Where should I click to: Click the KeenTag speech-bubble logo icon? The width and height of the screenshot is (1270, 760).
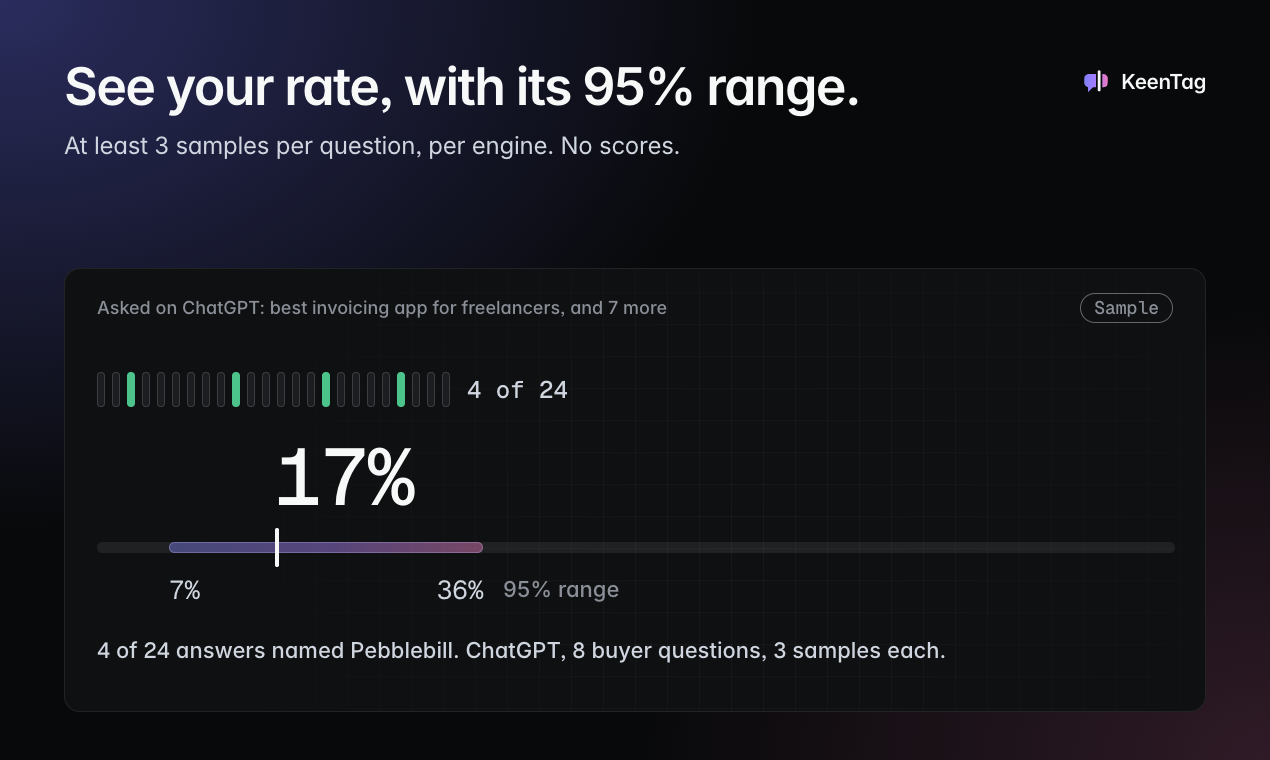[1096, 82]
